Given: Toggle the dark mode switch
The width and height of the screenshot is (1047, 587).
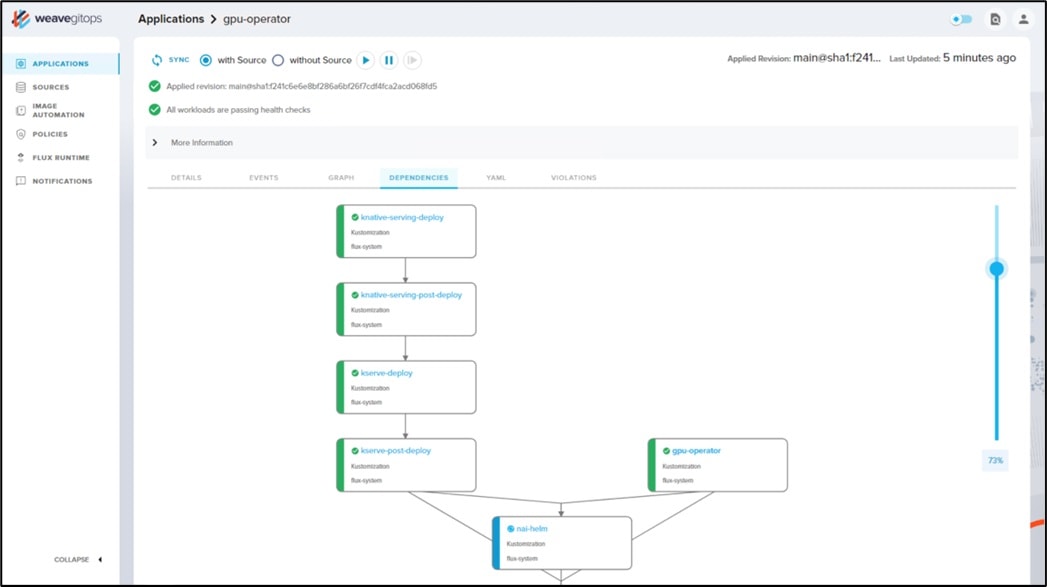Looking at the screenshot, I should pyautogui.click(x=962, y=19).
